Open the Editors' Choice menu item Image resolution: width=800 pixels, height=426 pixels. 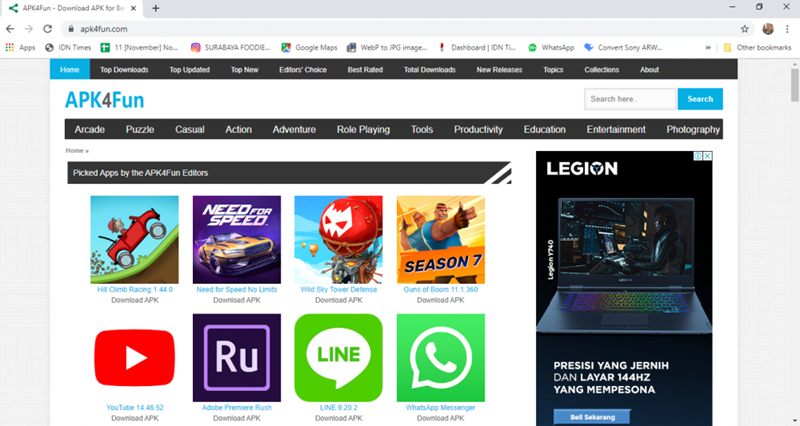point(302,70)
